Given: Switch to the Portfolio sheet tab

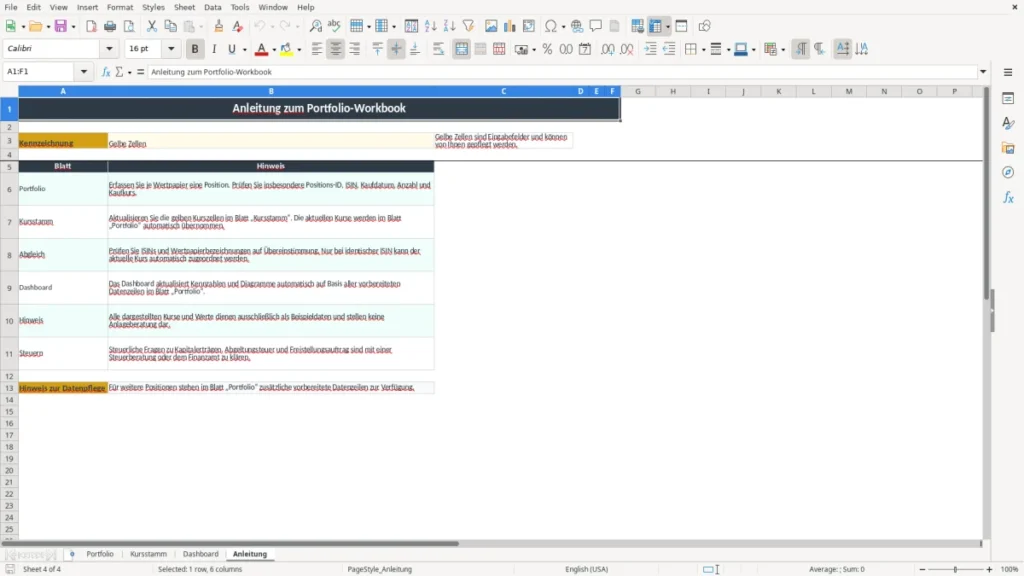Looking at the screenshot, I should pos(100,554).
